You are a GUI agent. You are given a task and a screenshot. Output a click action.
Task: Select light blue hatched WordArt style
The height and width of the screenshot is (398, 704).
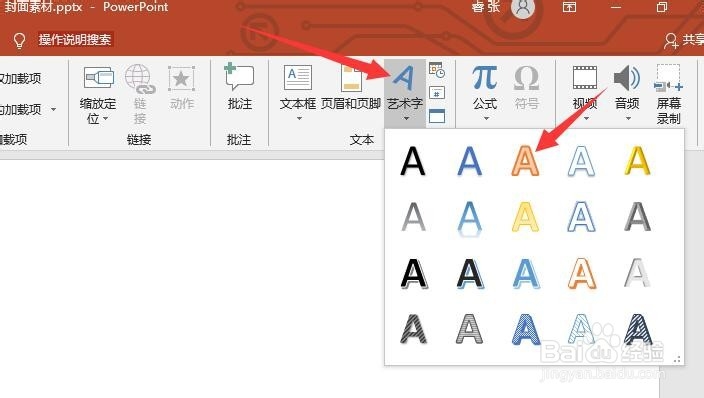click(x=581, y=330)
